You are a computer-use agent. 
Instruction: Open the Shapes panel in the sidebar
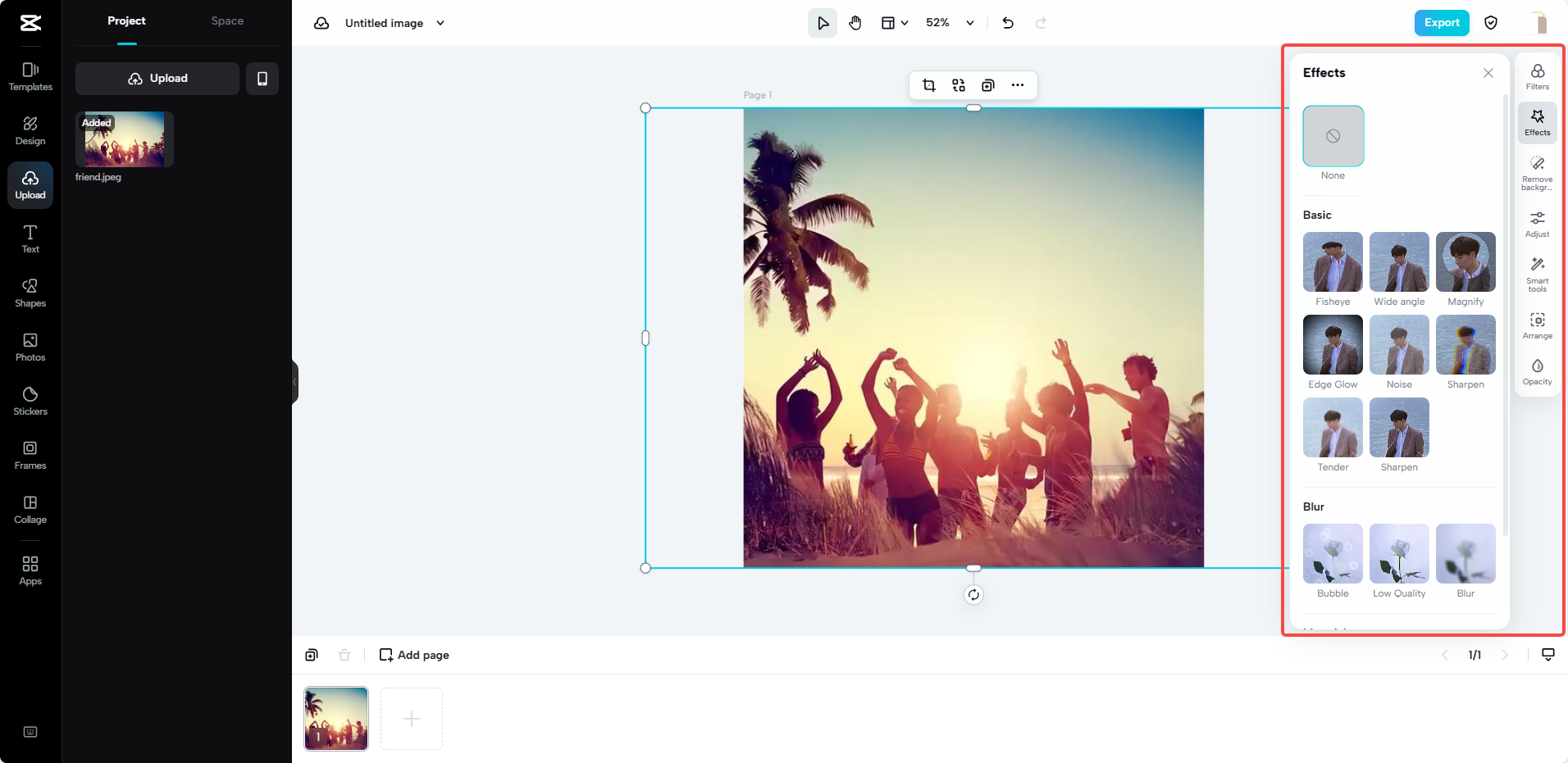coord(30,291)
